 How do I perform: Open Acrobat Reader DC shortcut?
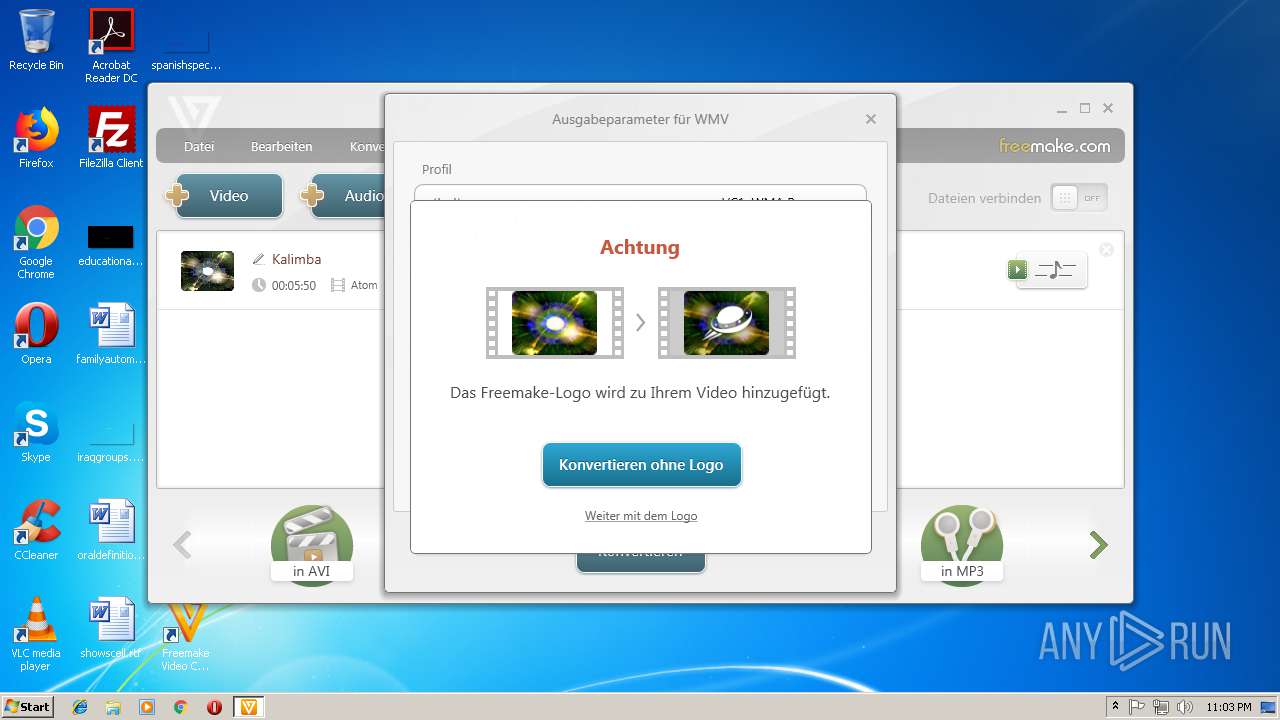[111, 46]
